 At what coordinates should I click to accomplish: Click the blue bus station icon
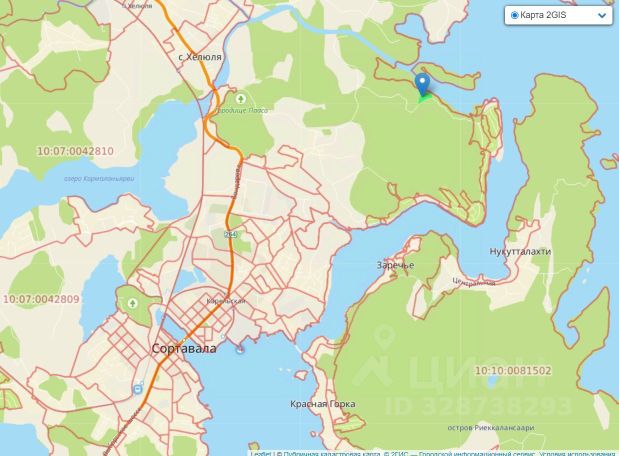tap(138, 389)
